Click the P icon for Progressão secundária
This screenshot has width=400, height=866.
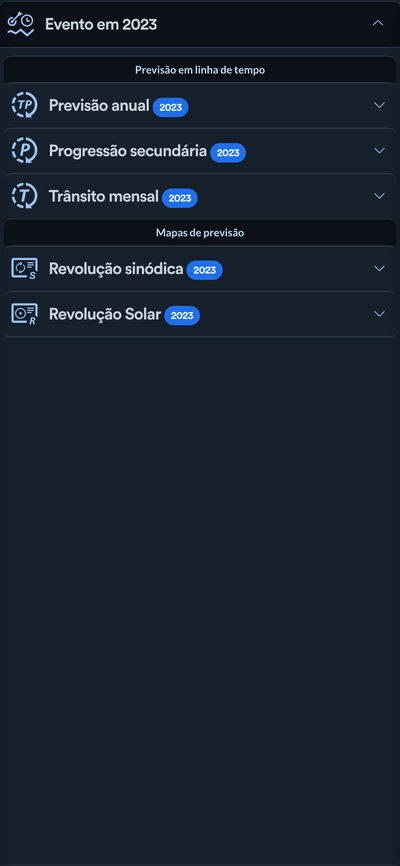24,150
